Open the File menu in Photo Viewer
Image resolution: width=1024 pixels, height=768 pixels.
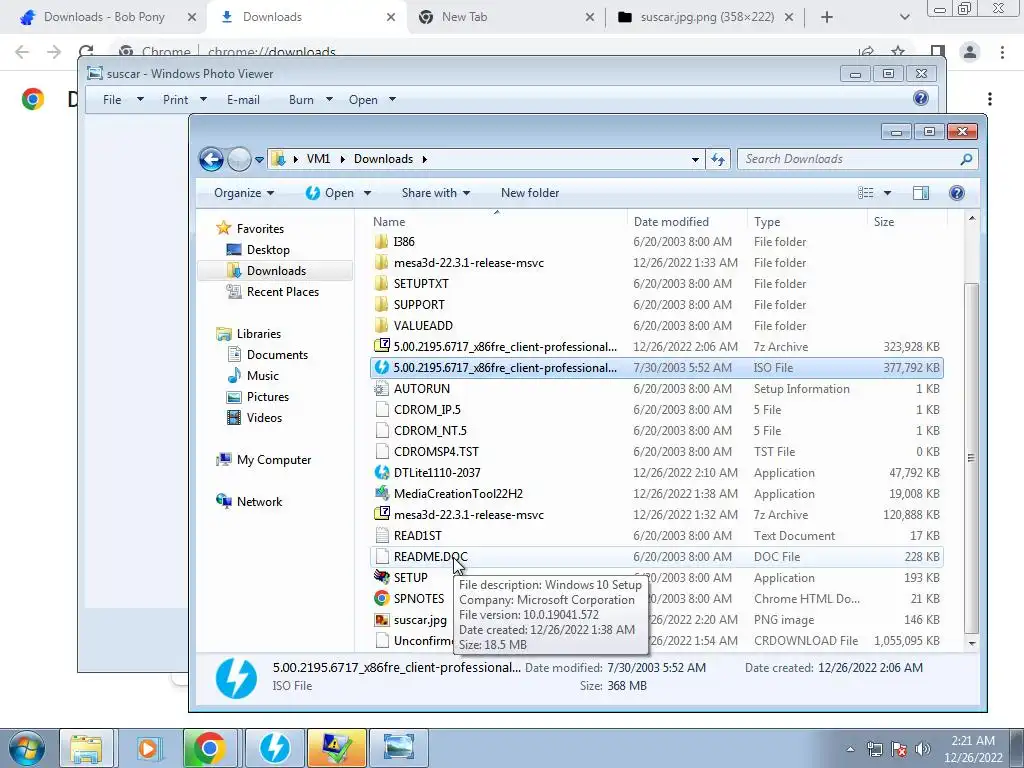(122, 99)
